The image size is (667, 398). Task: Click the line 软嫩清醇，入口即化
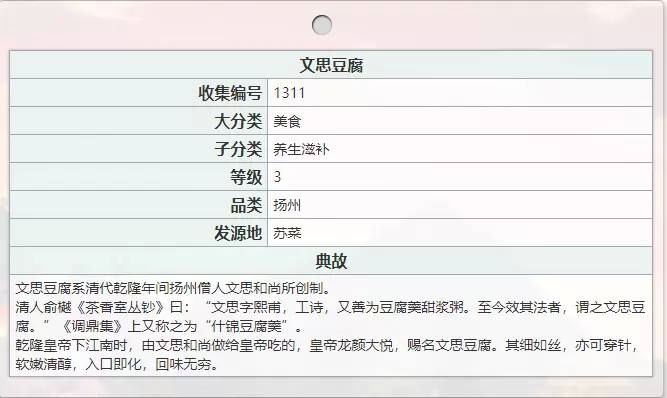point(117,364)
